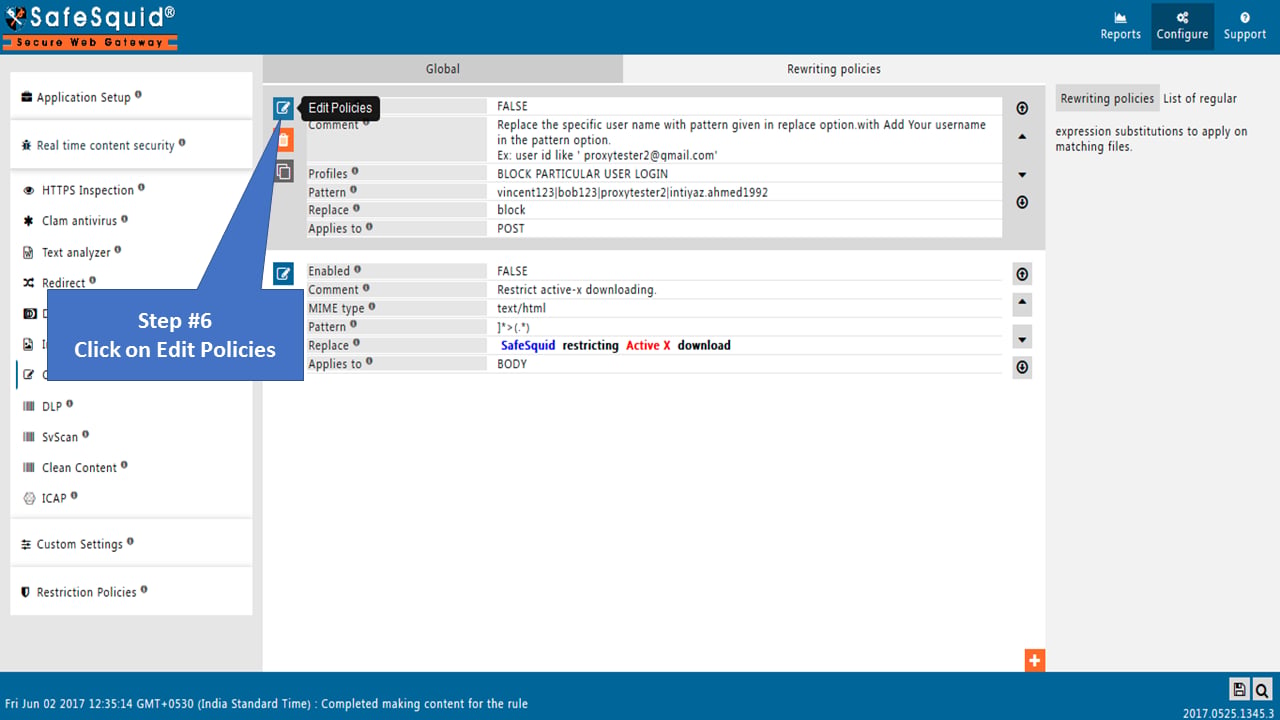Add a new rewriting policy
Screen dimensions: 1280x720
pyautogui.click(x=1034, y=660)
